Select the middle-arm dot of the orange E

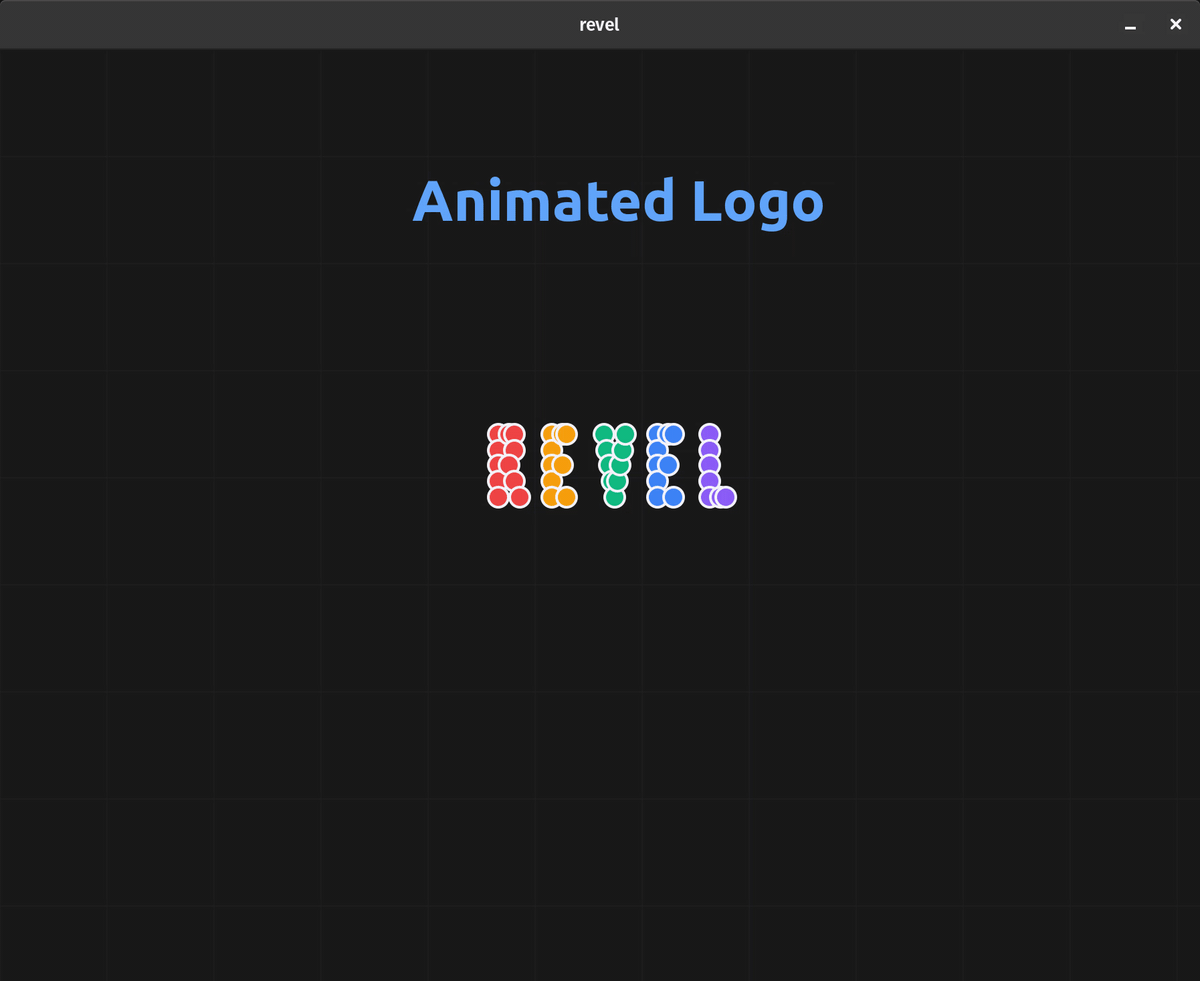point(563,465)
